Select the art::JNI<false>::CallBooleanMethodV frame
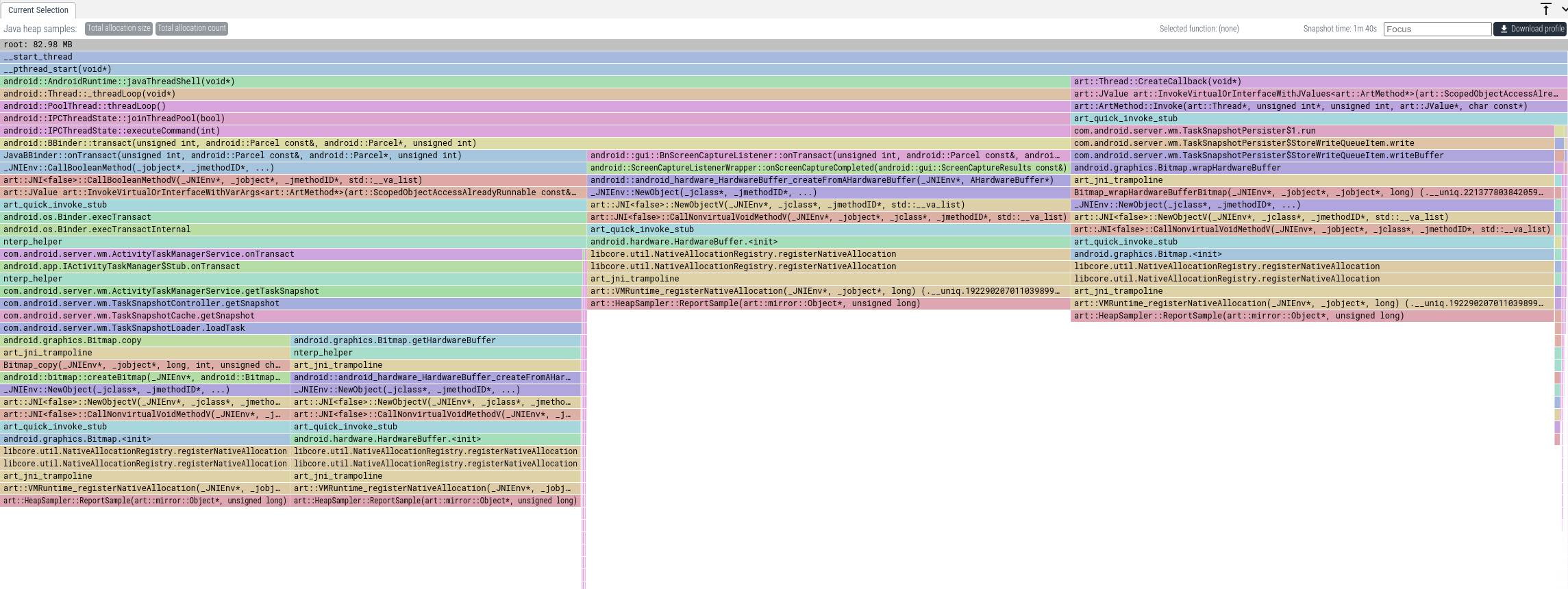 [293, 180]
